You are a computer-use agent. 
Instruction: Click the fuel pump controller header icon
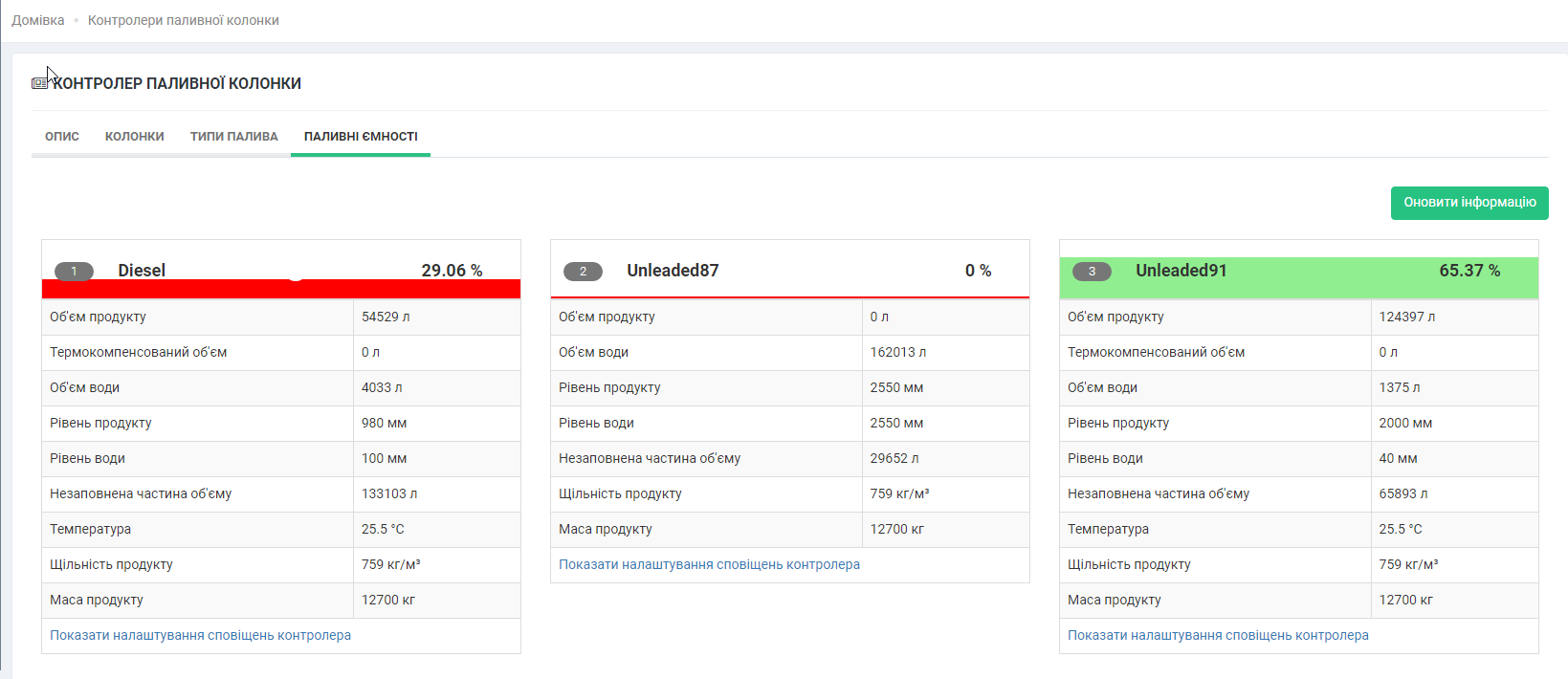39,83
